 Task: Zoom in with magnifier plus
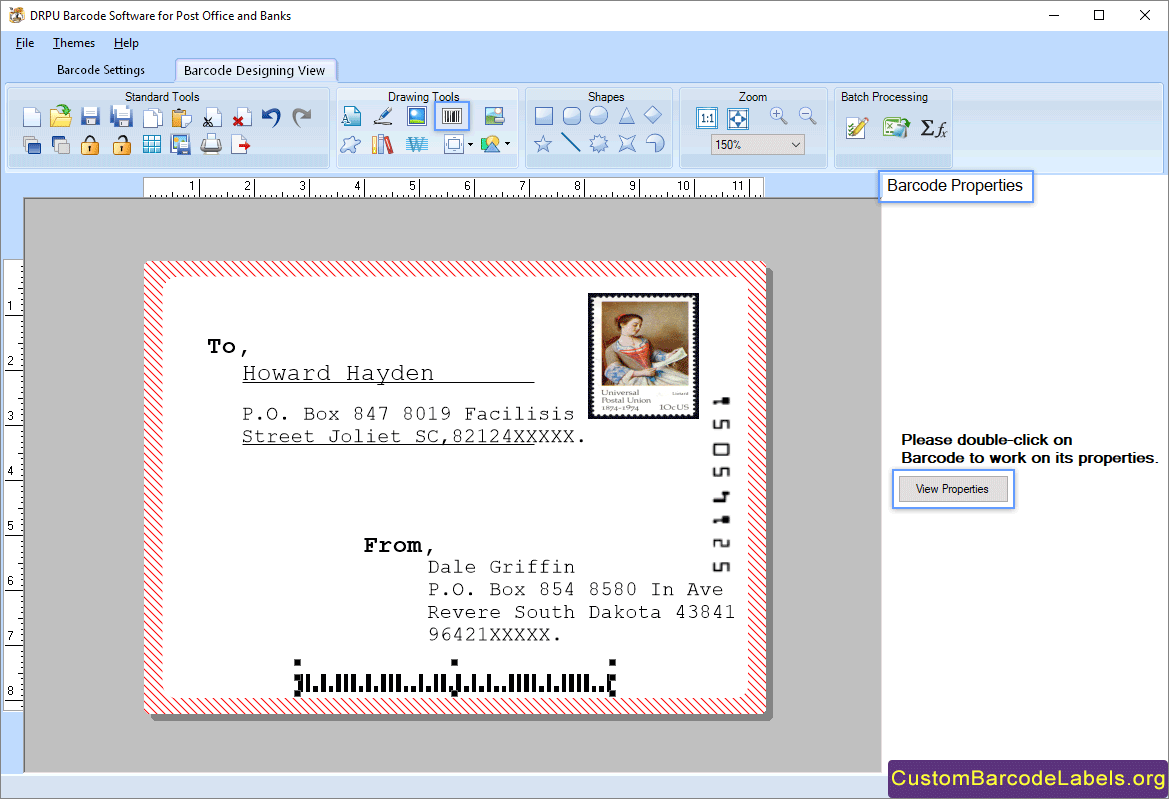tap(779, 116)
